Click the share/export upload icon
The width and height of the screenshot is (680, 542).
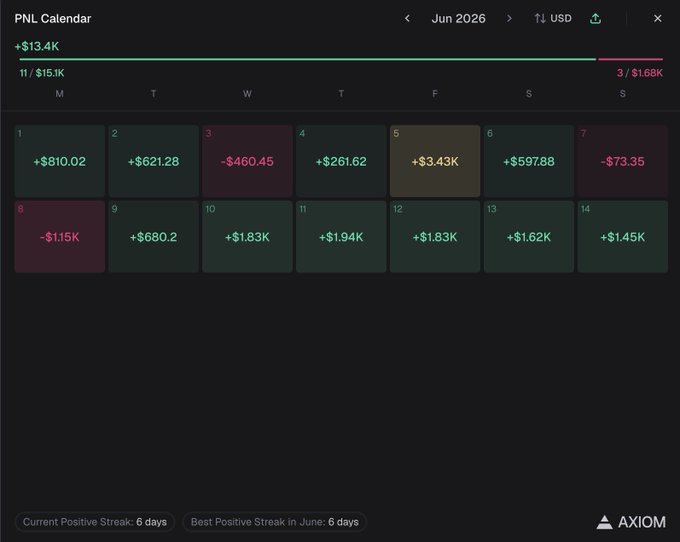click(595, 18)
